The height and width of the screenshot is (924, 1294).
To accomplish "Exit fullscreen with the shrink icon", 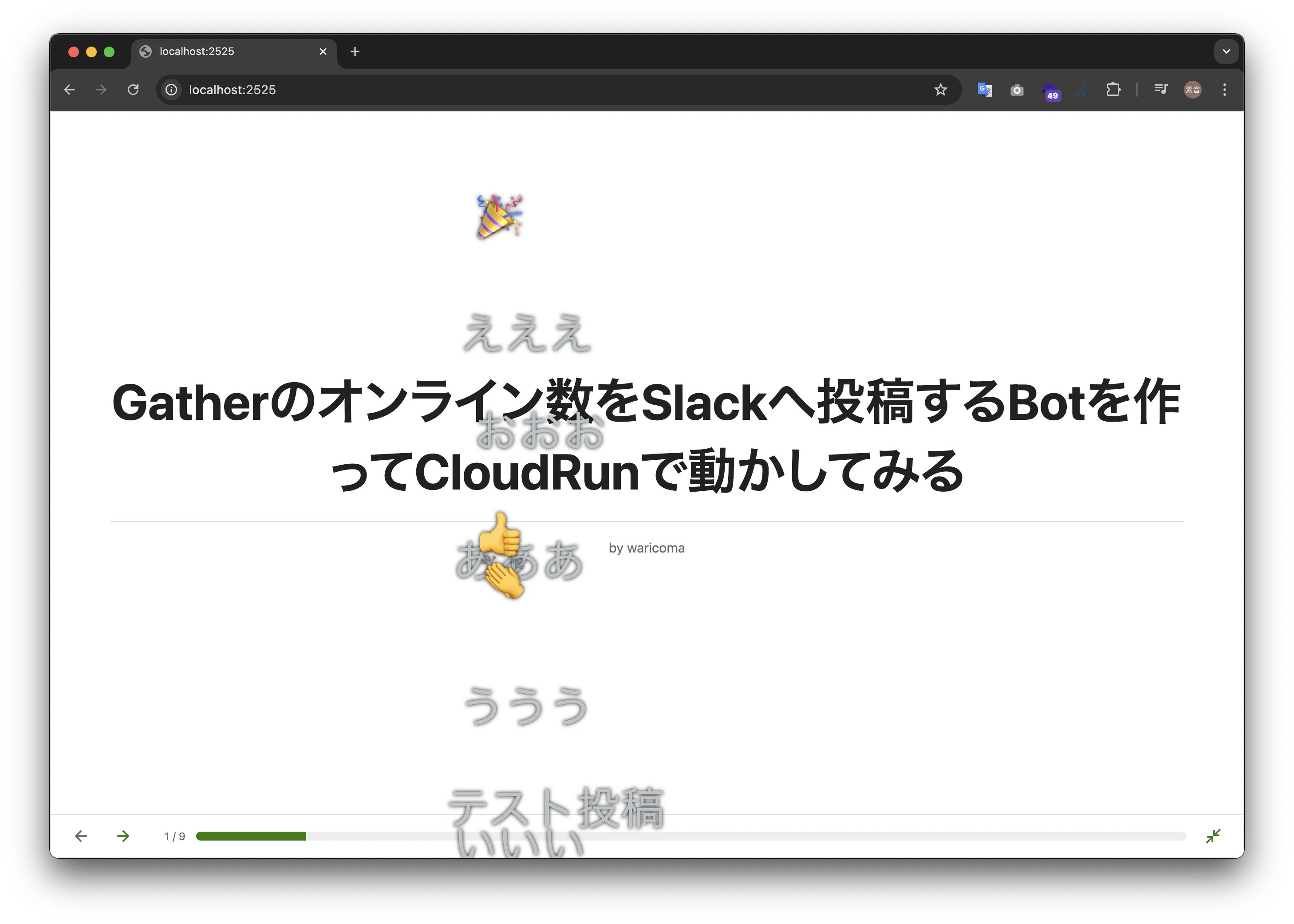I will click(x=1213, y=836).
